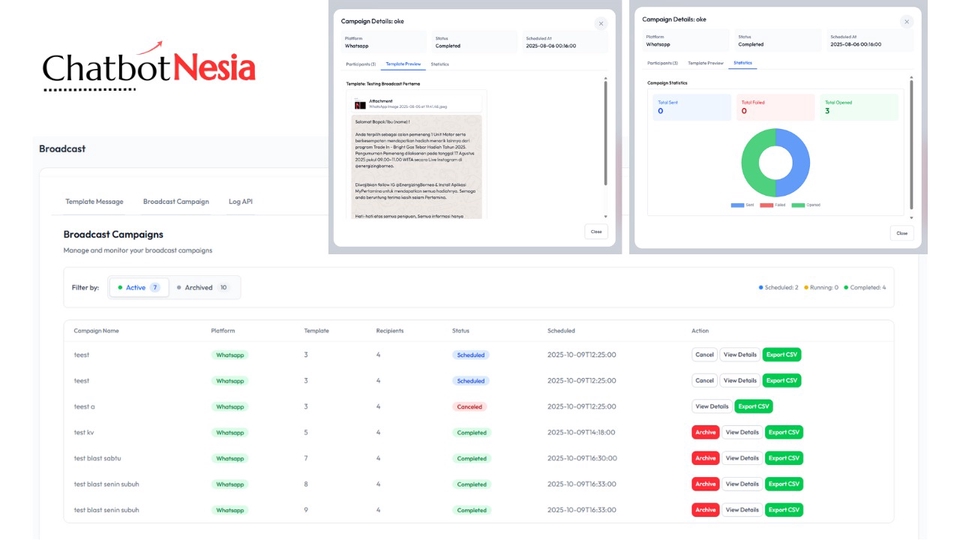Viewport: 960px width, 540px height.
Task: Open Participants (3) tab in Template Preview dialog
Action: pos(360,64)
